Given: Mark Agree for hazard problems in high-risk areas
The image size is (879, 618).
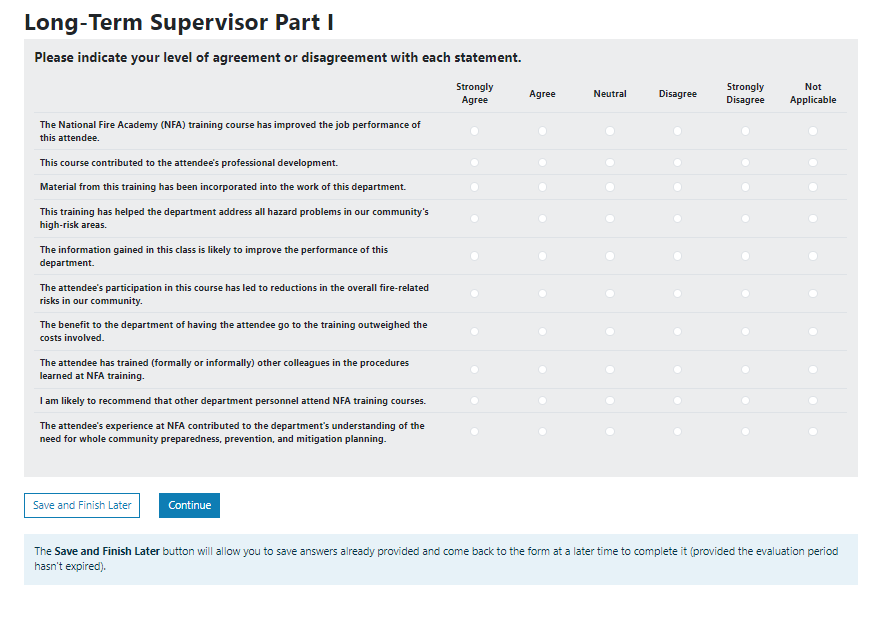Looking at the screenshot, I should (542, 218).
